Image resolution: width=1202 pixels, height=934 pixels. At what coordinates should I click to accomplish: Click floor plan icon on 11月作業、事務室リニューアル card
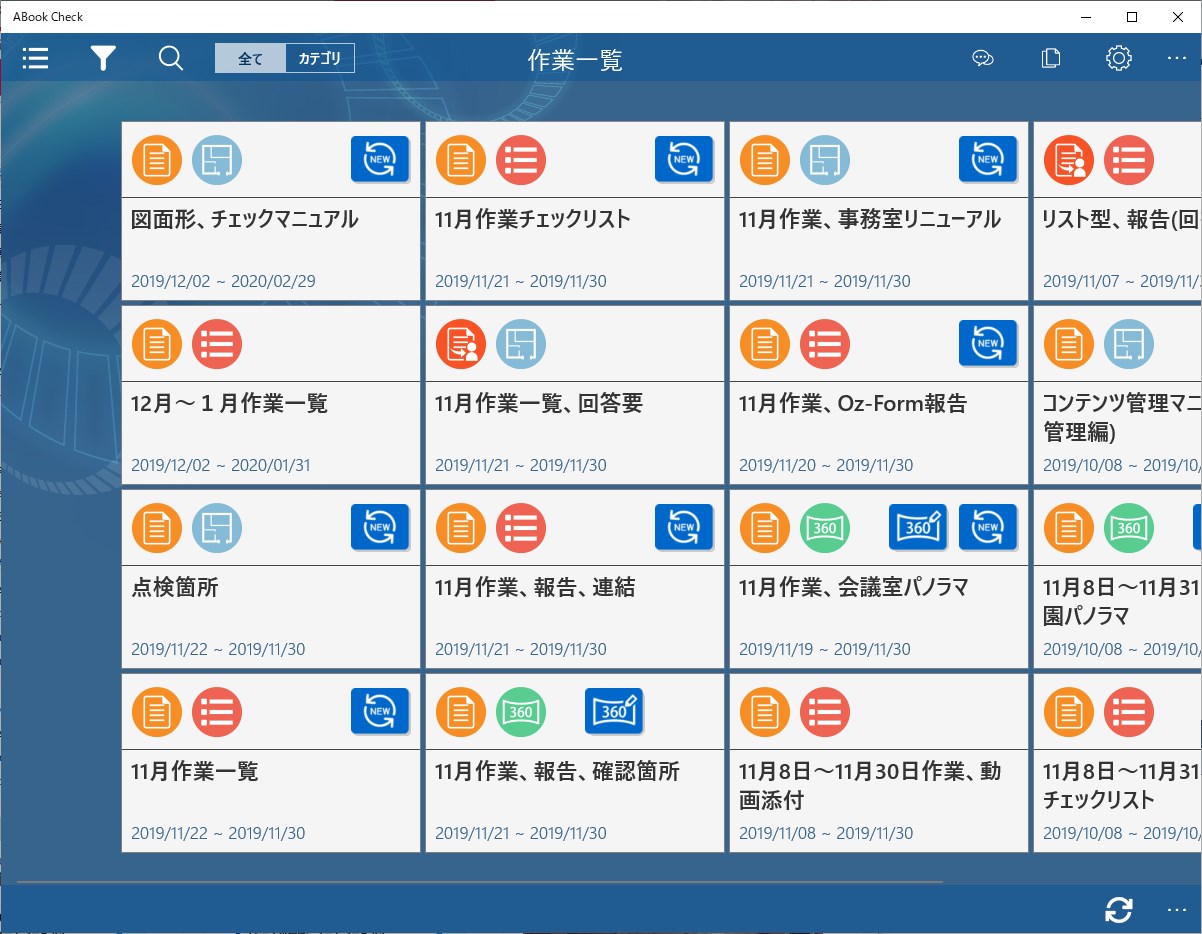[825, 160]
